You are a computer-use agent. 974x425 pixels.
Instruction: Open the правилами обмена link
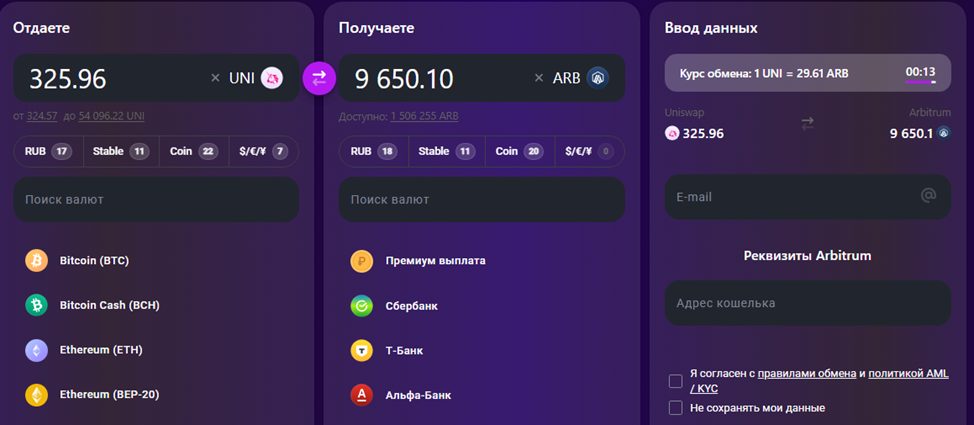click(806, 373)
